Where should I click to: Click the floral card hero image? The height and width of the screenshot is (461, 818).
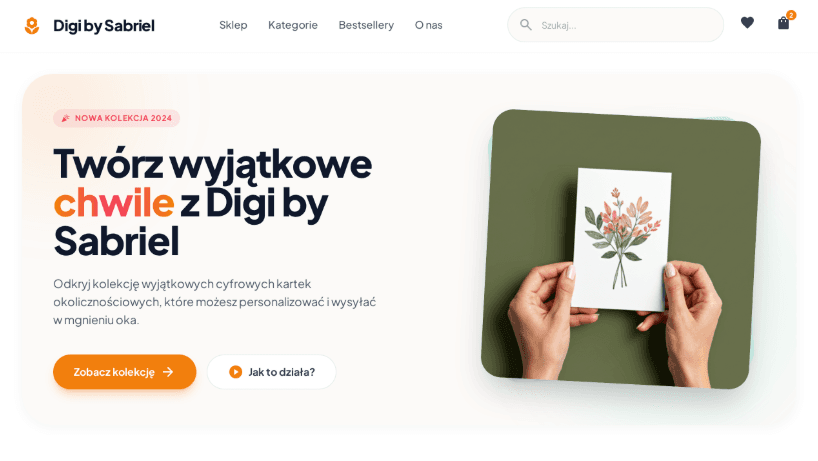pos(621,249)
